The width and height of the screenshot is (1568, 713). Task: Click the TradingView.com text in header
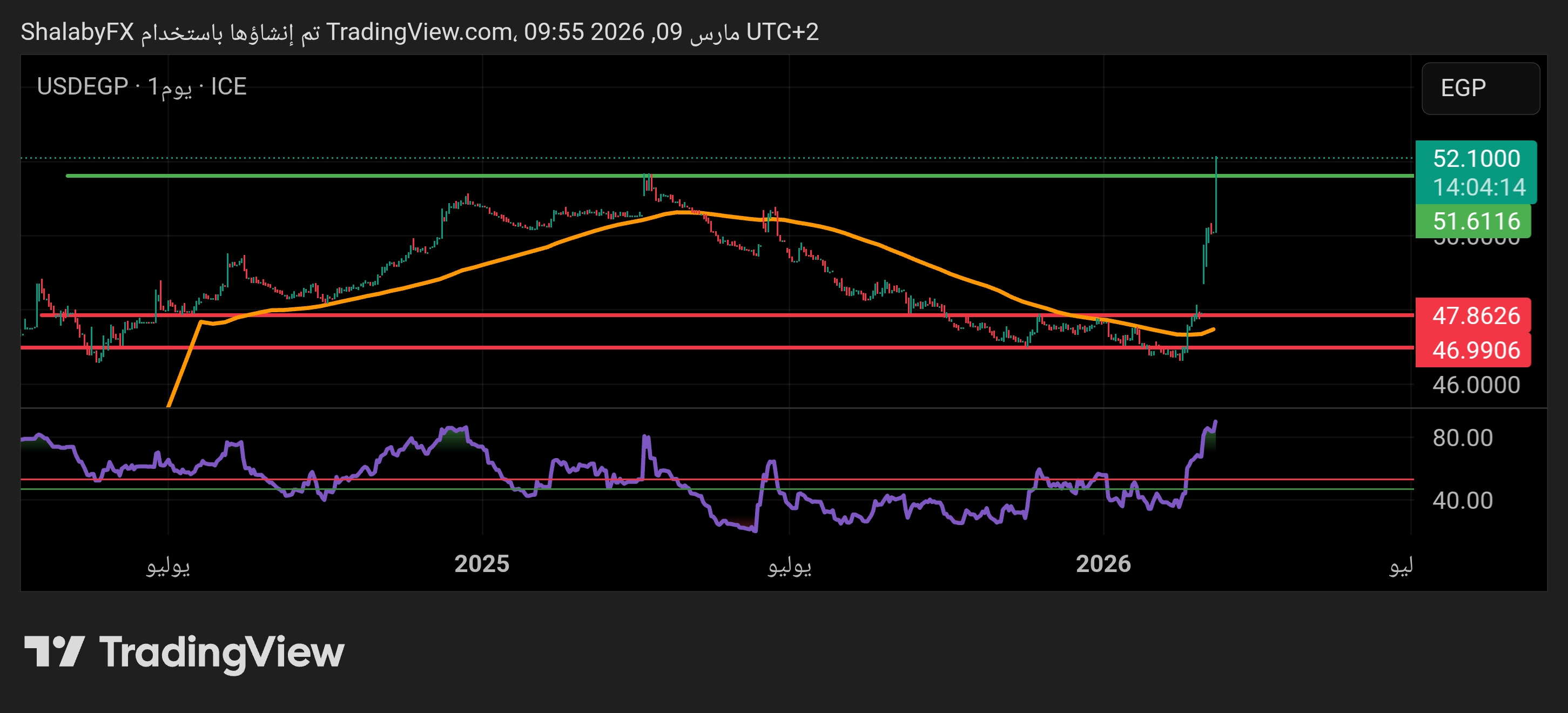point(419,32)
